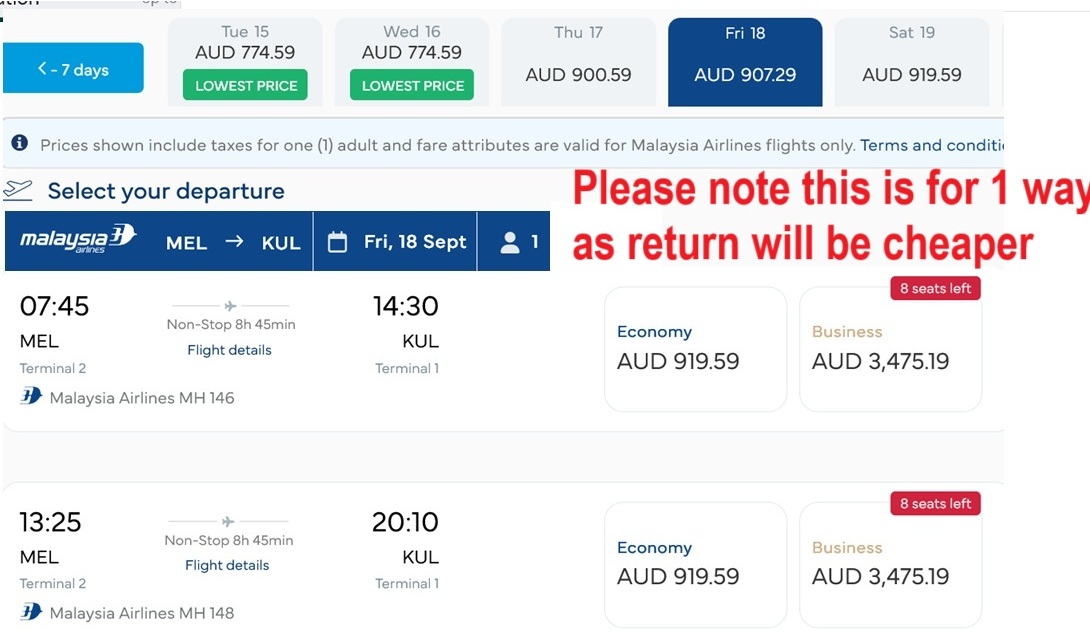The width and height of the screenshot is (1090, 637).
Task: Select the Tue 15 date tab
Action: pos(245,61)
